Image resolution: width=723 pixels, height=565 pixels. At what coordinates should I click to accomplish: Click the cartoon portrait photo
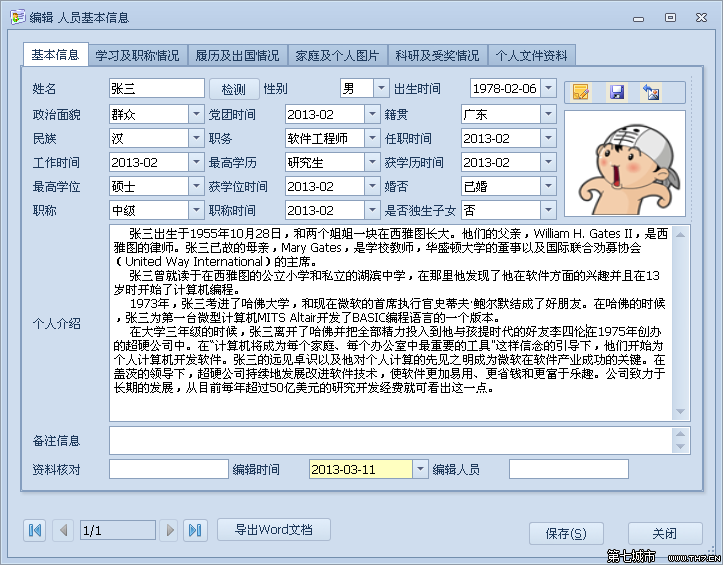[x=625, y=164]
